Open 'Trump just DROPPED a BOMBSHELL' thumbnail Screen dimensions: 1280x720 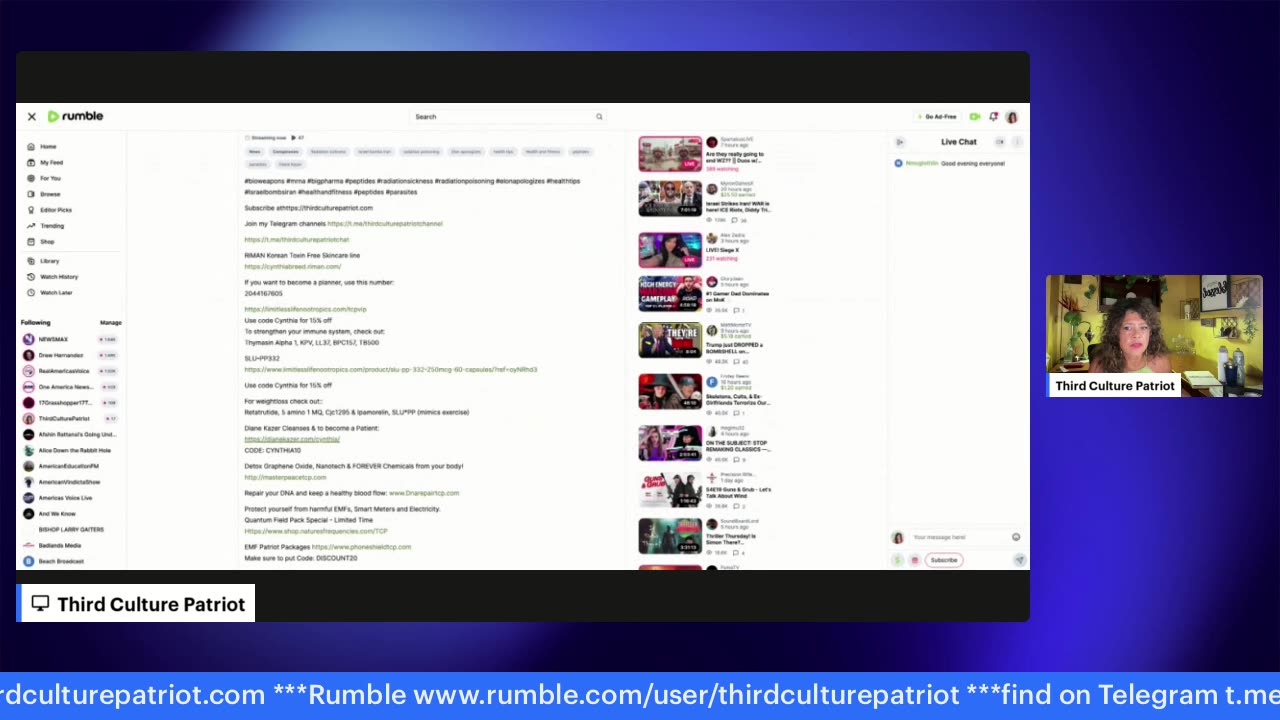tap(670, 340)
